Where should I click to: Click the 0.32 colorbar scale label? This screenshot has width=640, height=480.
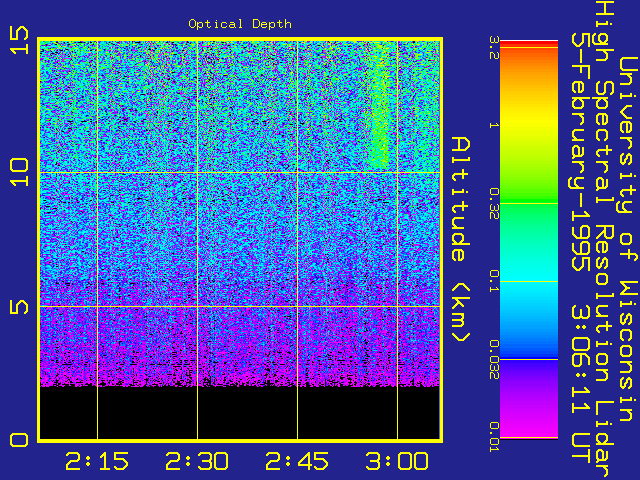(x=494, y=203)
